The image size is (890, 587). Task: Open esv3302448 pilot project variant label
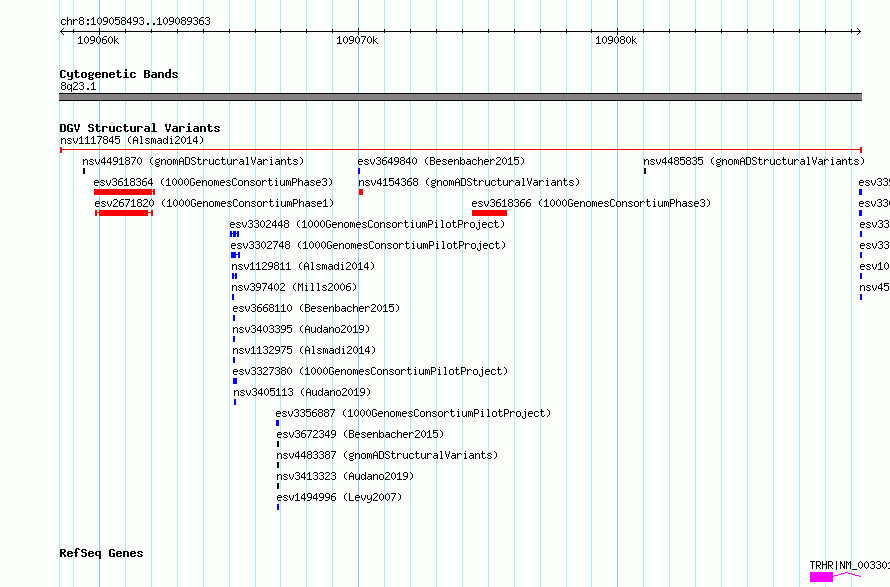click(367, 224)
